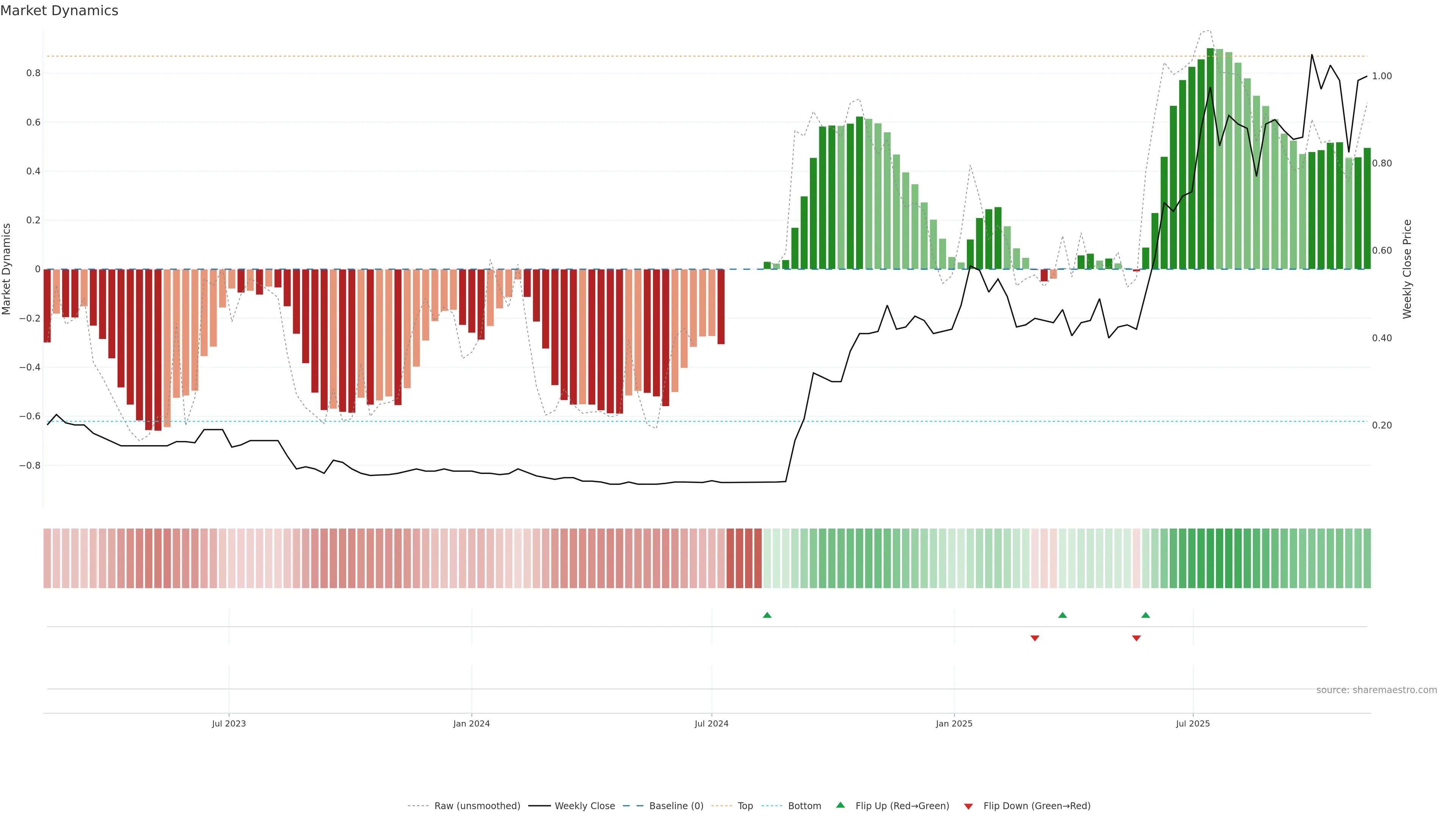Click the source: sharemaestro.com text
Image resolution: width=1456 pixels, height=819 pixels.
[x=1376, y=690]
